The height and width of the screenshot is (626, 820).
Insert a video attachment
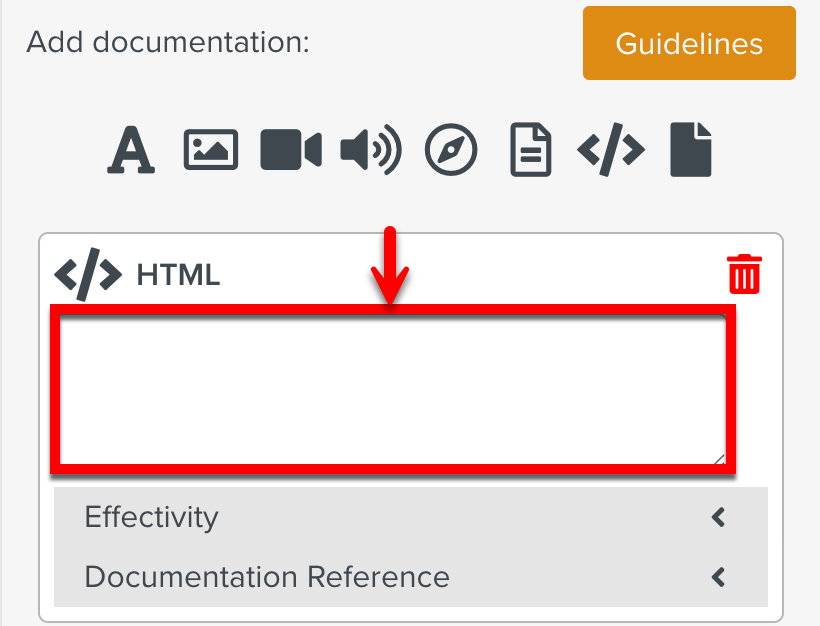(x=290, y=149)
